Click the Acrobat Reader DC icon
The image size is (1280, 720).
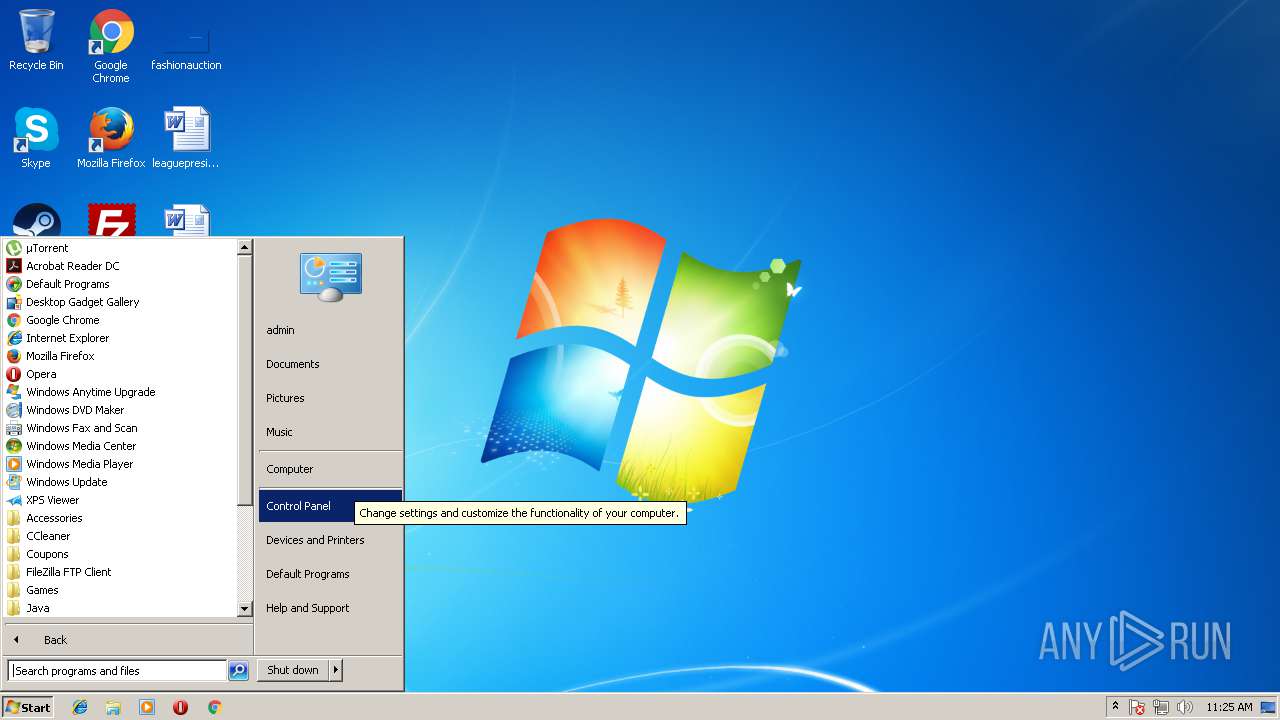pos(14,266)
